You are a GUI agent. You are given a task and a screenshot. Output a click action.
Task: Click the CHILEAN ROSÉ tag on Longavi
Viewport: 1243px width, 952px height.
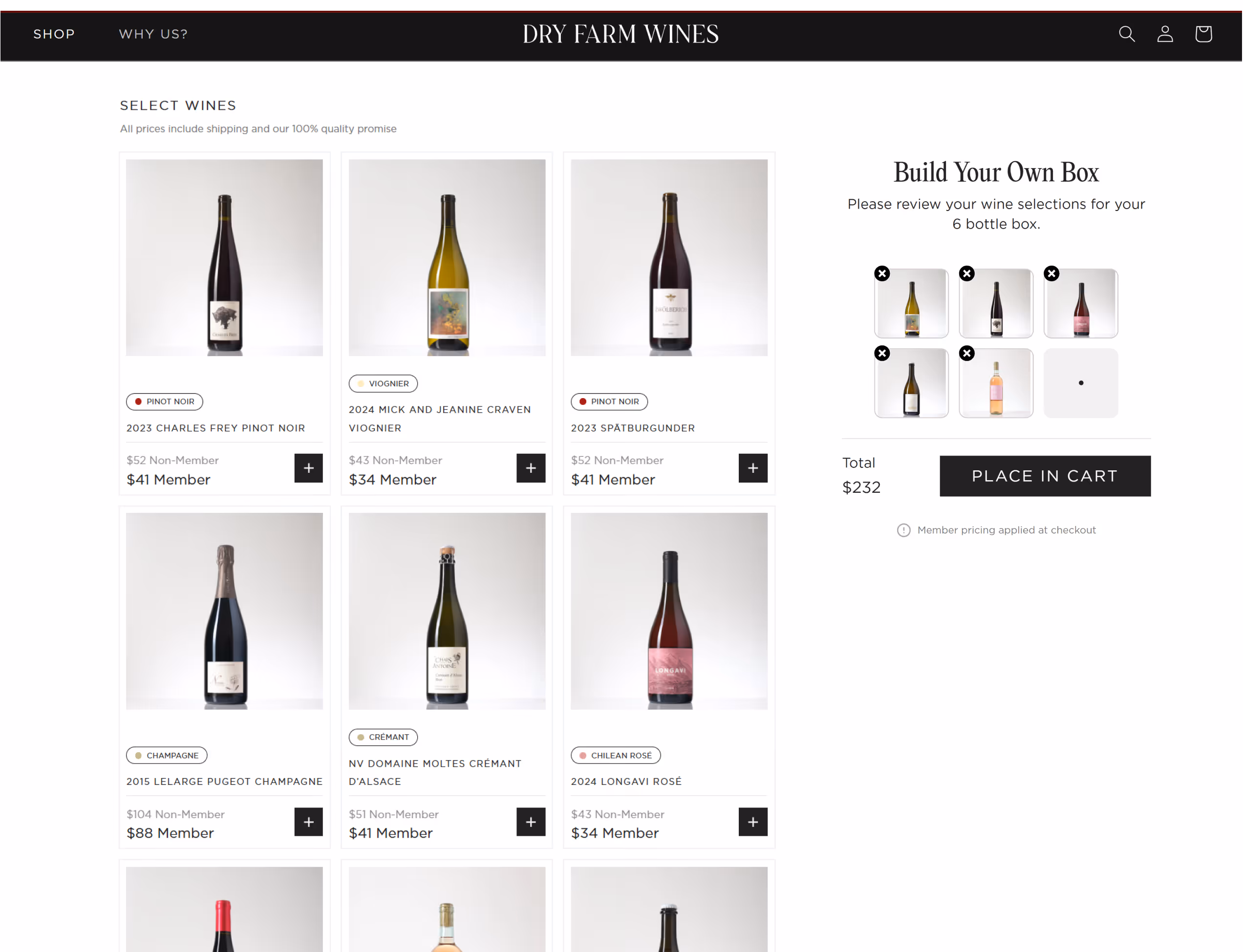tap(616, 755)
